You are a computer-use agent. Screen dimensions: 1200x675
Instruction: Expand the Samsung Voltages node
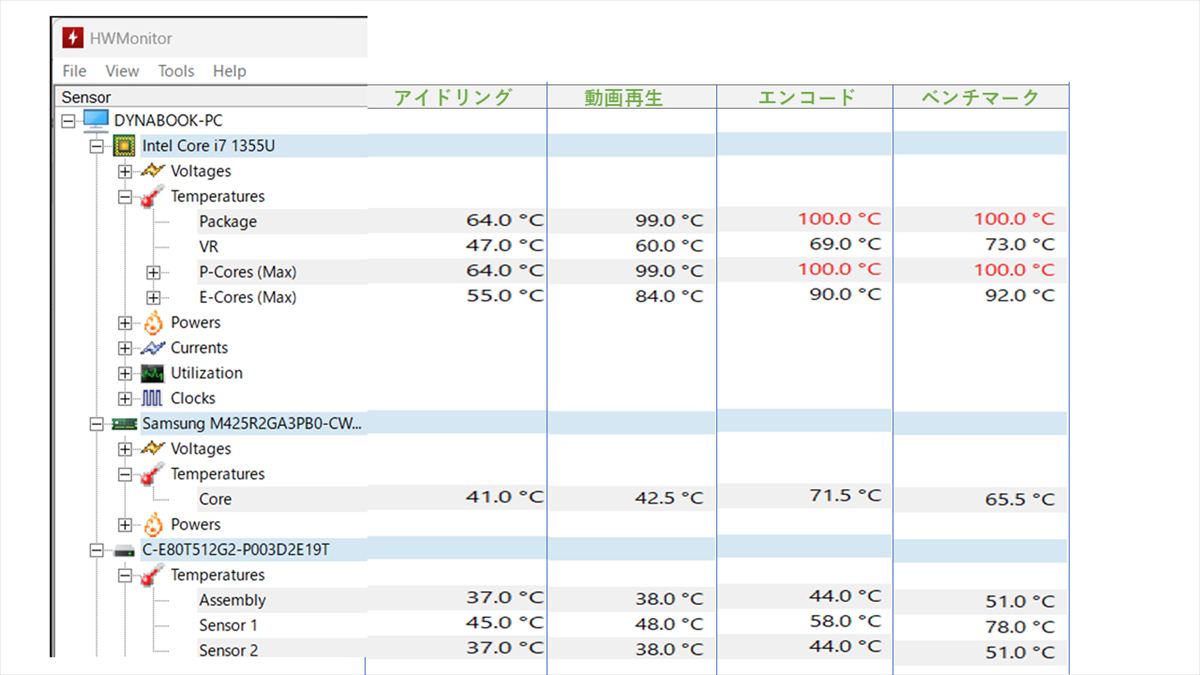point(125,449)
